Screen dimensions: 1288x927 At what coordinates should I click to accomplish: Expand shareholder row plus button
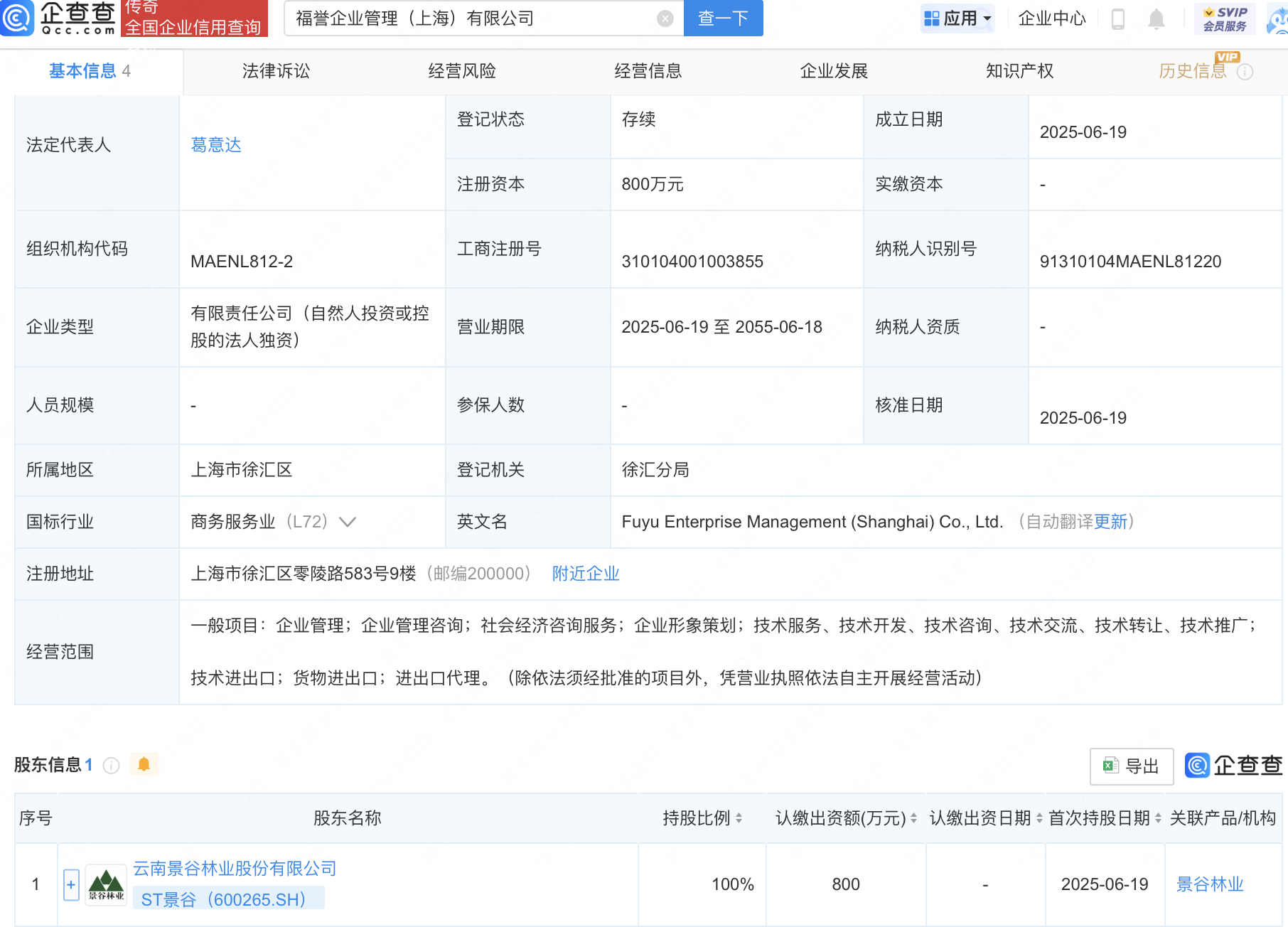coord(71,885)
